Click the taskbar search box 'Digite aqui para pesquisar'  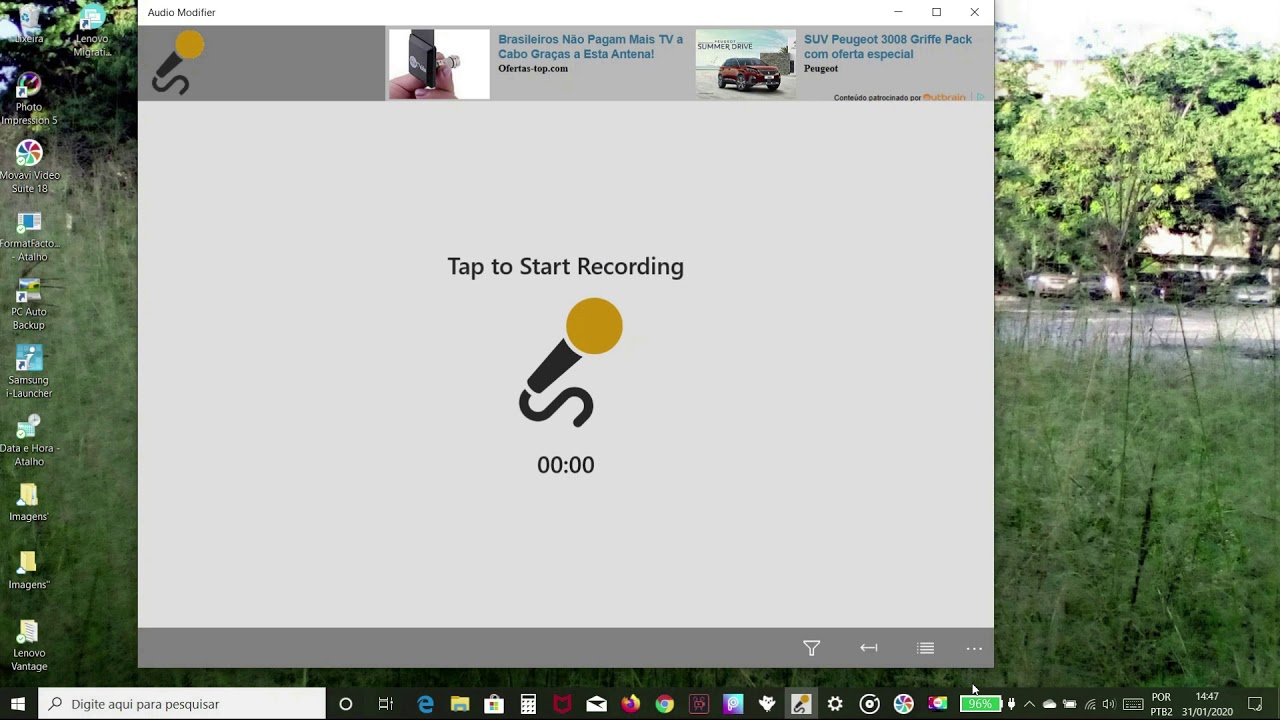click(x=182, y=704)
